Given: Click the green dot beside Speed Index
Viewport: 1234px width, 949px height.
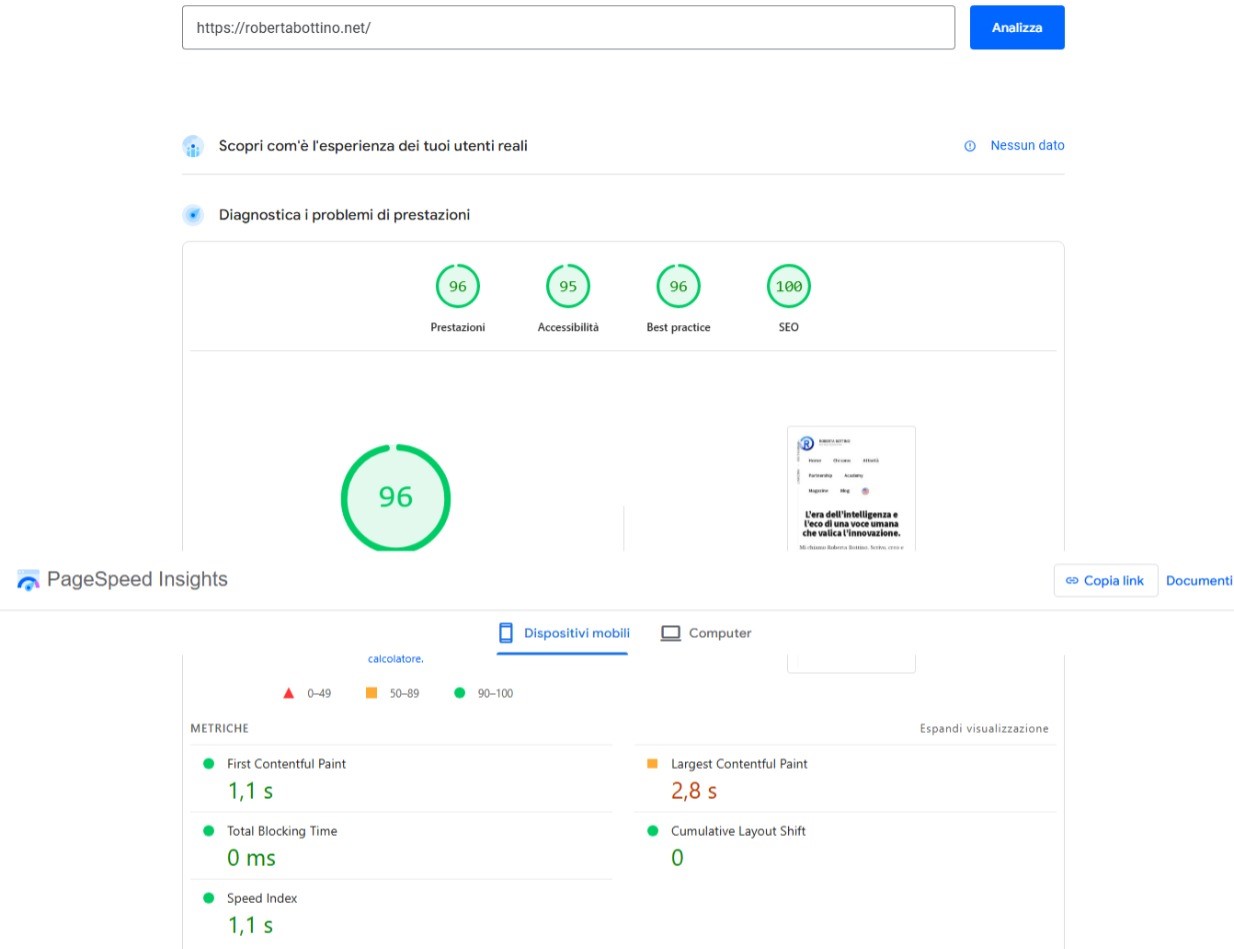Looking at the screenshot, I should coord(208,898).
